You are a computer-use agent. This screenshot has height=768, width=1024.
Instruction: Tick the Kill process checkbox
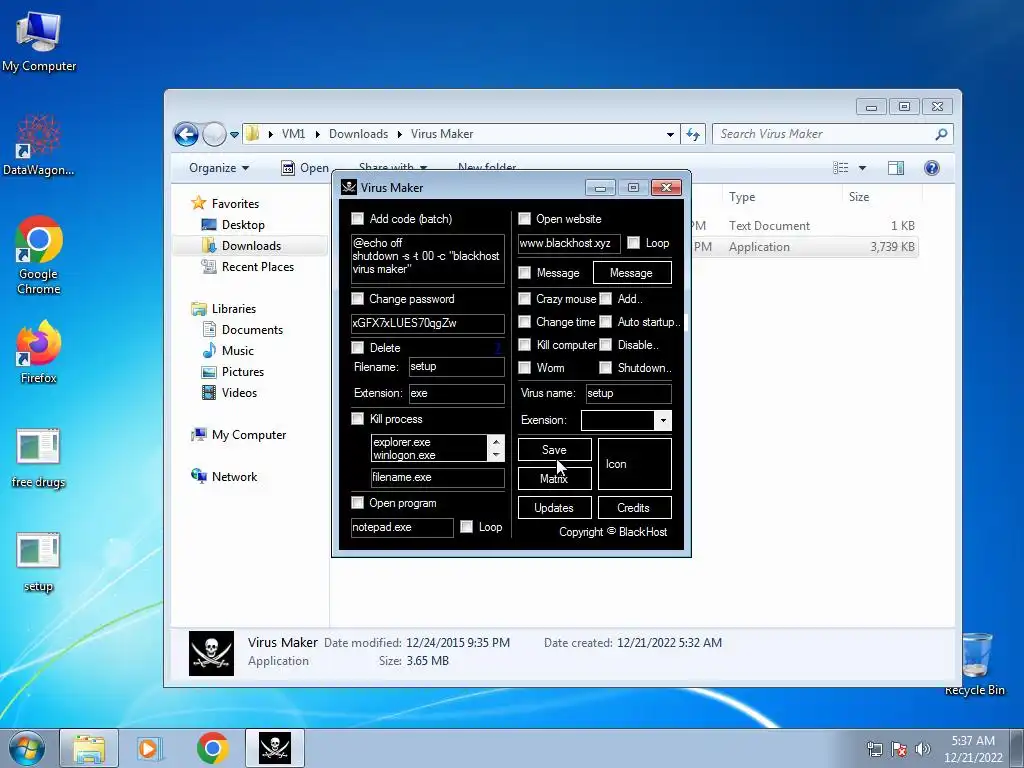pos(357,419)
